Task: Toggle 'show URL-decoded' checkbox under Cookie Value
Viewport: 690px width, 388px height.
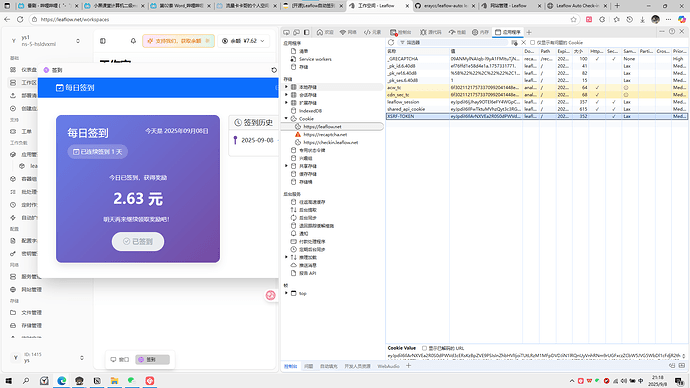Action: click(x=425, y=348)
